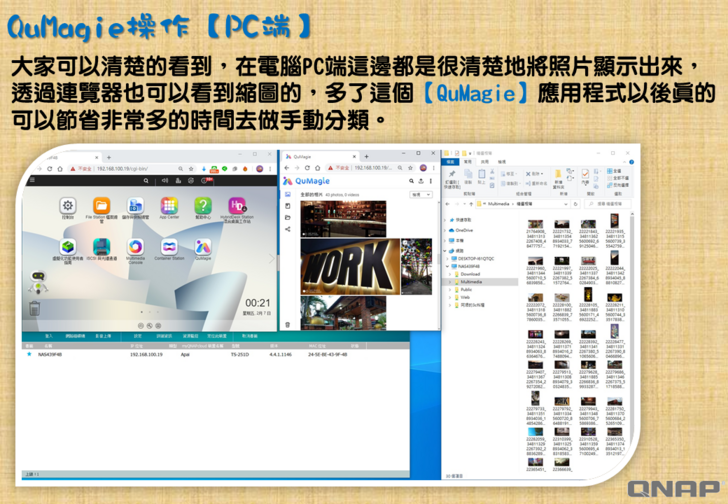Open a new tab in the QTS browser window
The image size is (728, 504).
109,157
